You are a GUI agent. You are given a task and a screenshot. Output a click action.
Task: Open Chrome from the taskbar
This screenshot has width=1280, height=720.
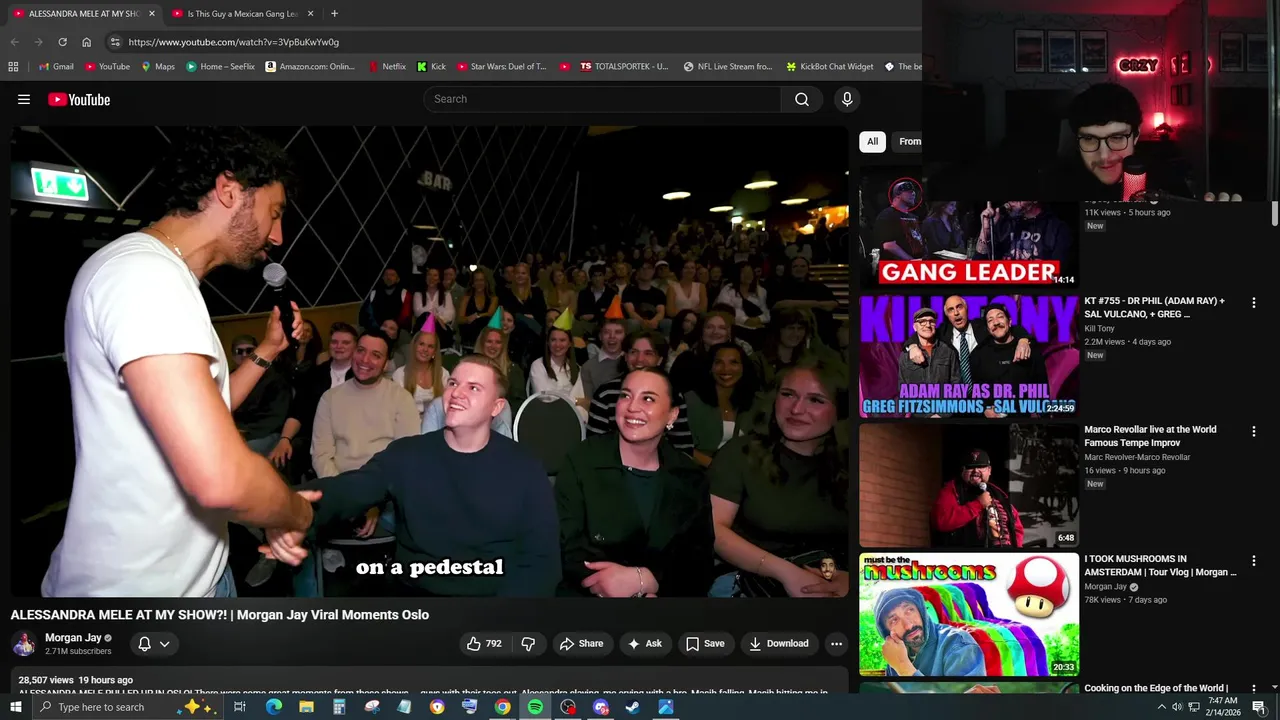coord(502,707)
